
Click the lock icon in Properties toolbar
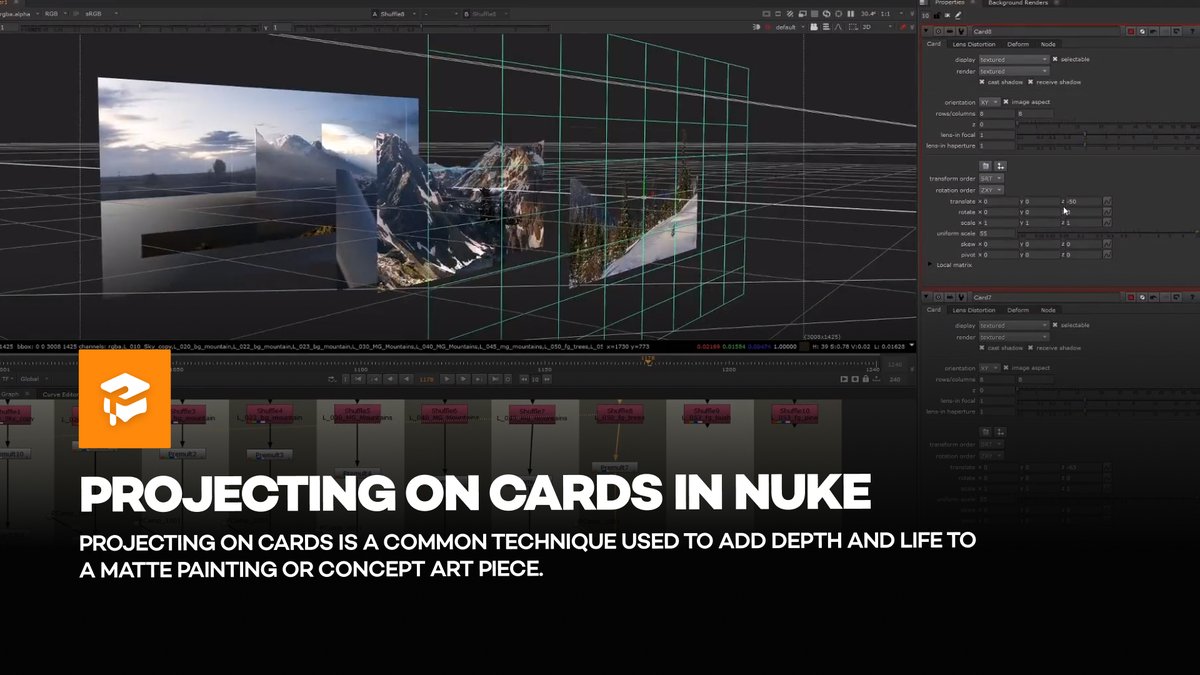click(x=937, y=16)
